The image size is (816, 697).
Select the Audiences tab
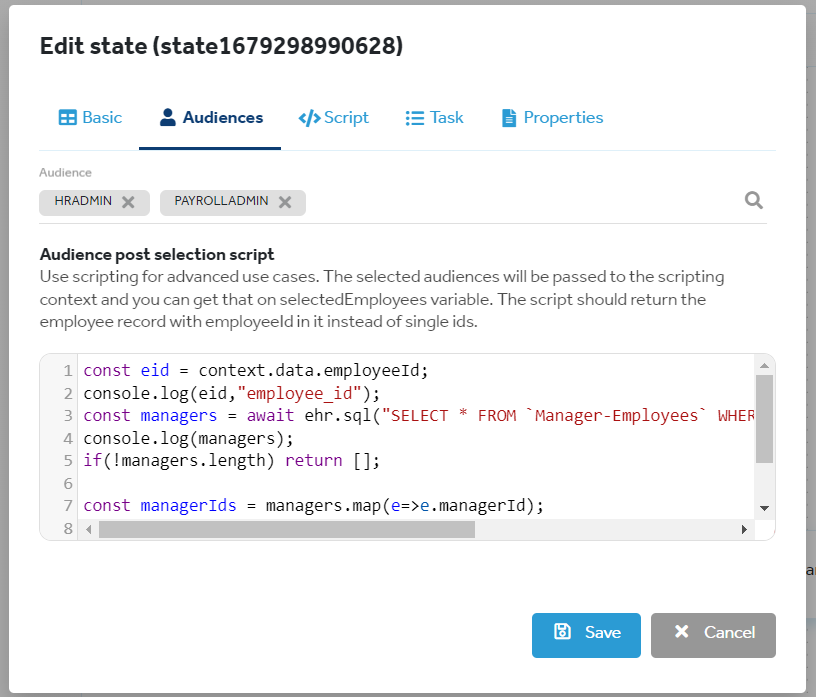(x=210, y=118)
